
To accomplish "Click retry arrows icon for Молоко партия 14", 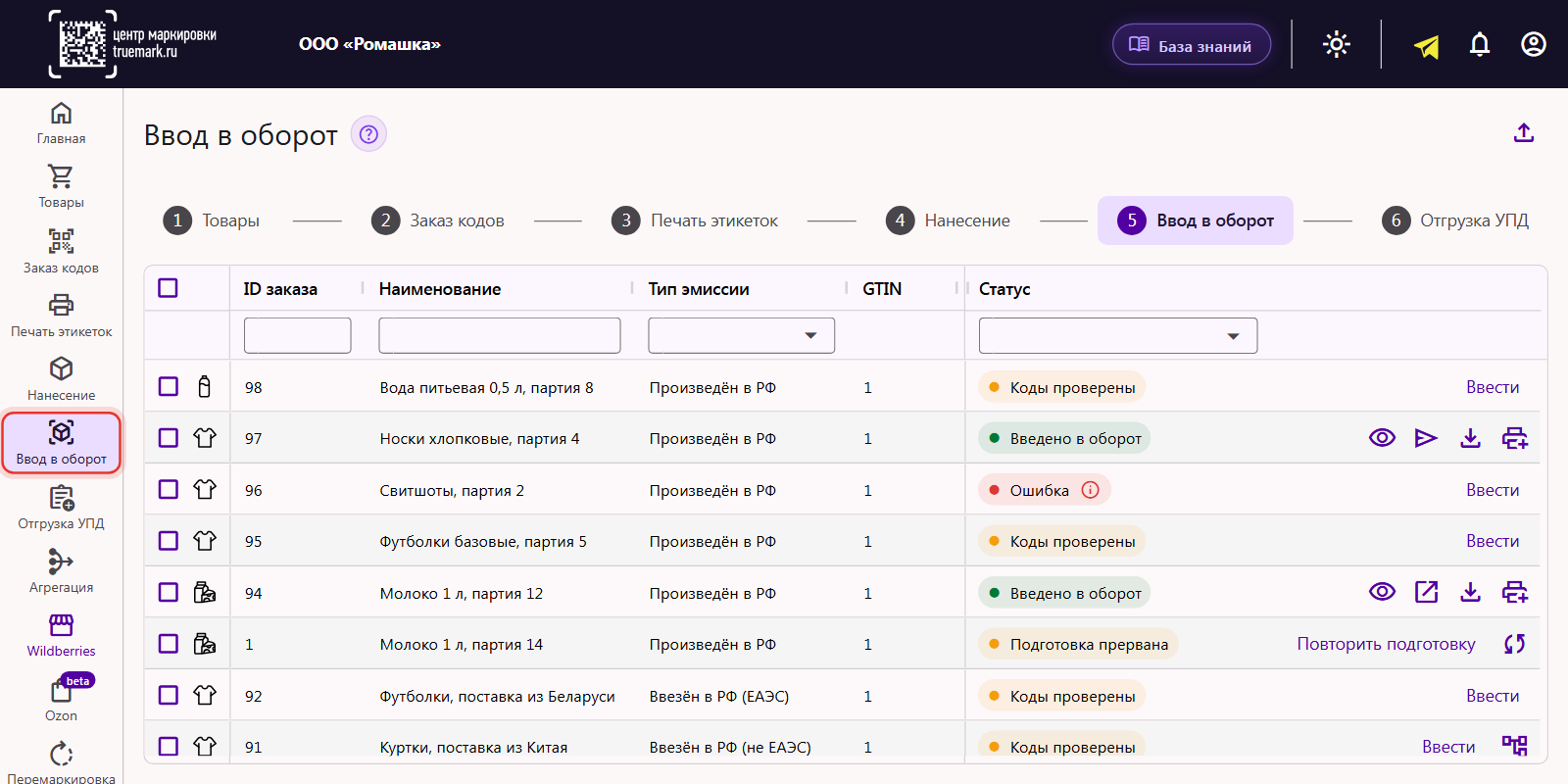I will click(x=1515, y=644).
